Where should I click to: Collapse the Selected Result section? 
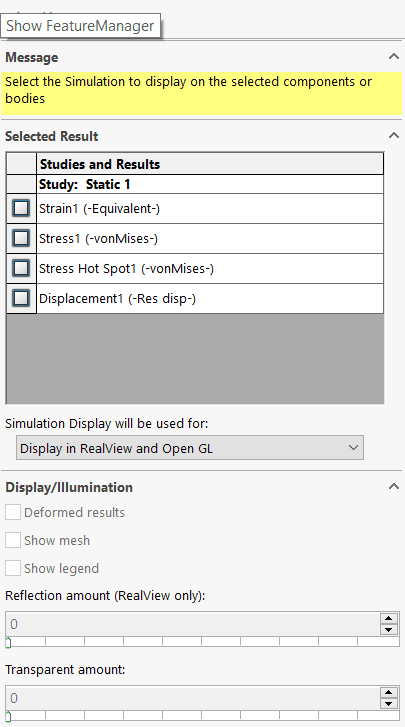pyautogui.click(x=393, y=135)
